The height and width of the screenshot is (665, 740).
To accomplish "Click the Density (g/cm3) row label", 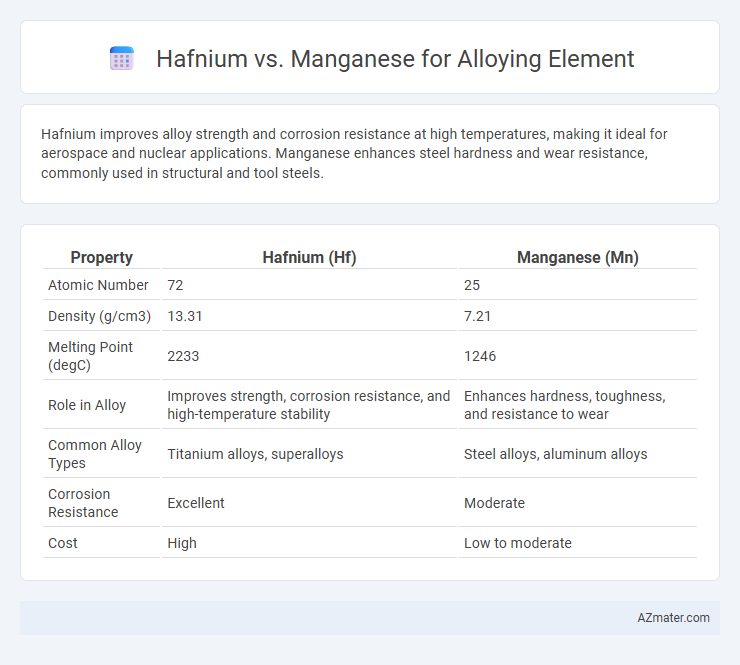I will pyautogui.click(x=100, y=316).
